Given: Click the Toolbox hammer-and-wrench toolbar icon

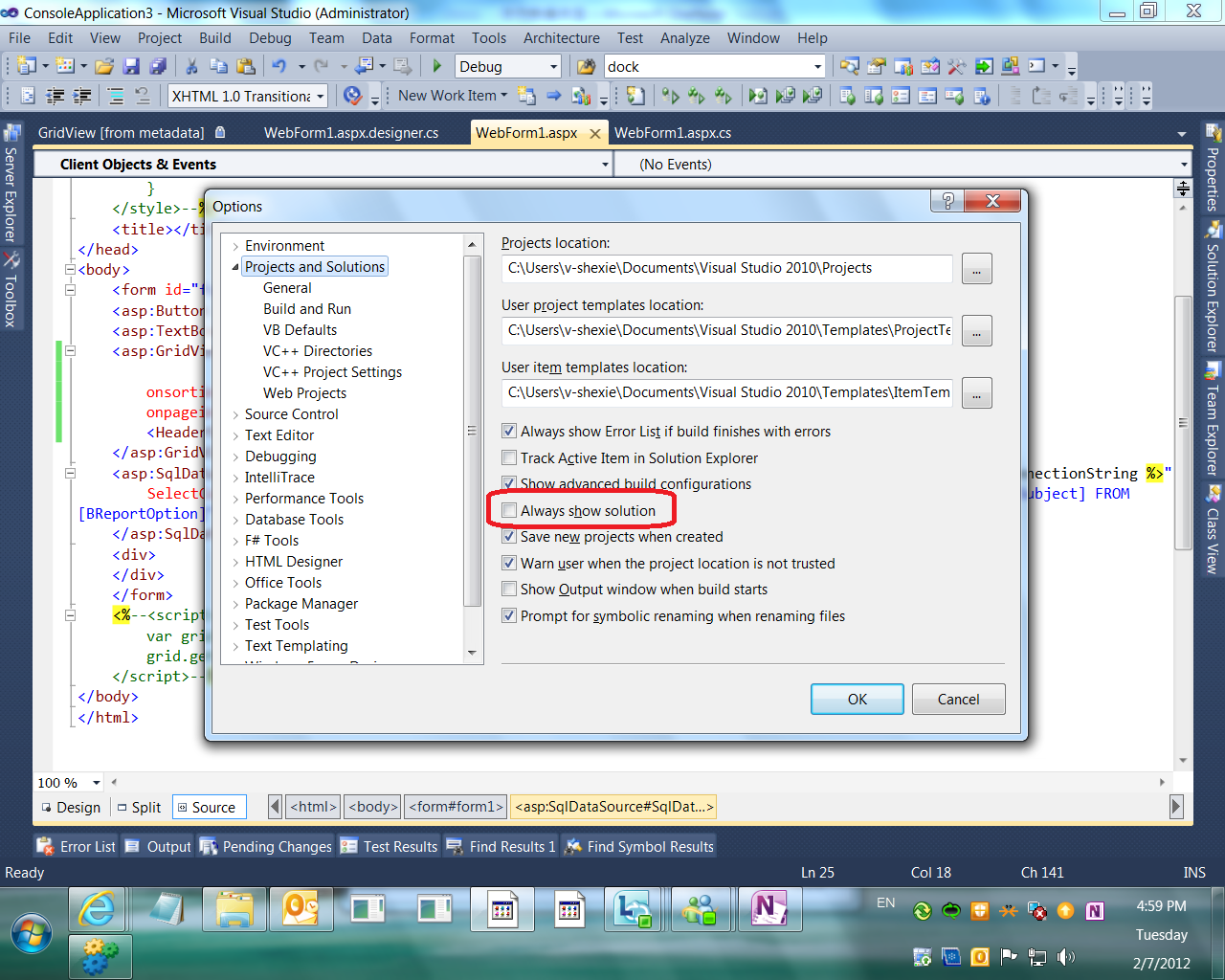Looking at the screenshot, I should 956,66.
